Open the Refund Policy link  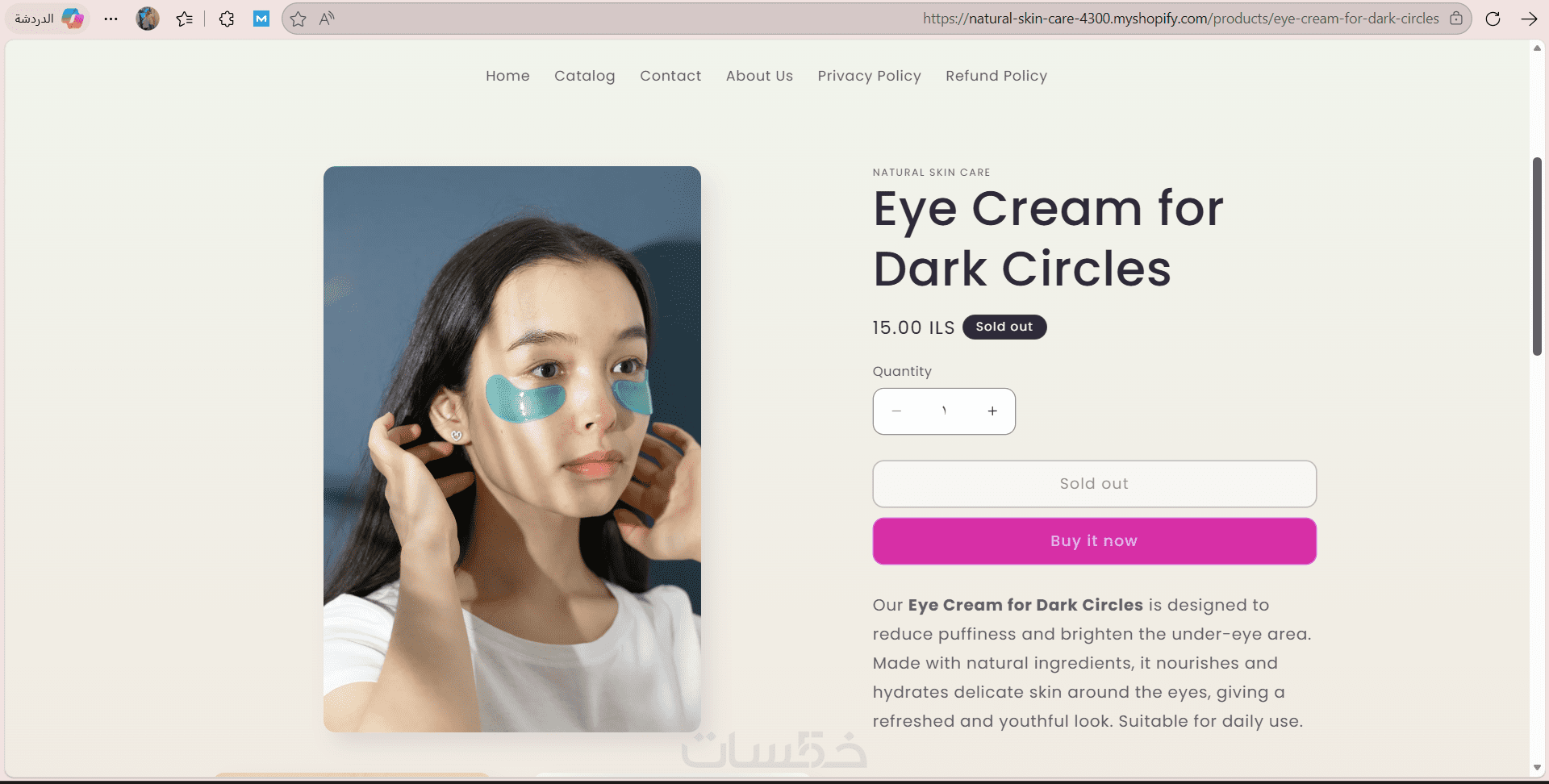tap(996, 76)
